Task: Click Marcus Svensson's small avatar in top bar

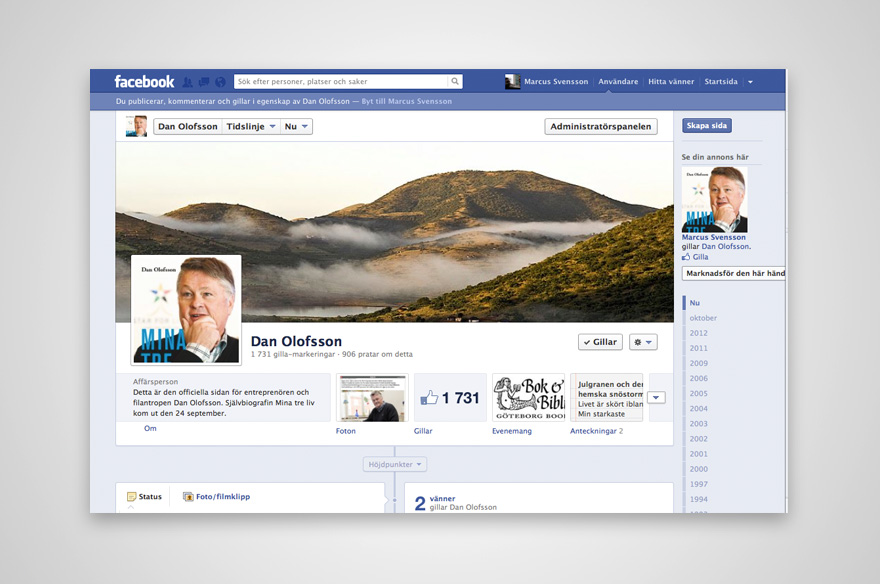Action: pos(512,82)
